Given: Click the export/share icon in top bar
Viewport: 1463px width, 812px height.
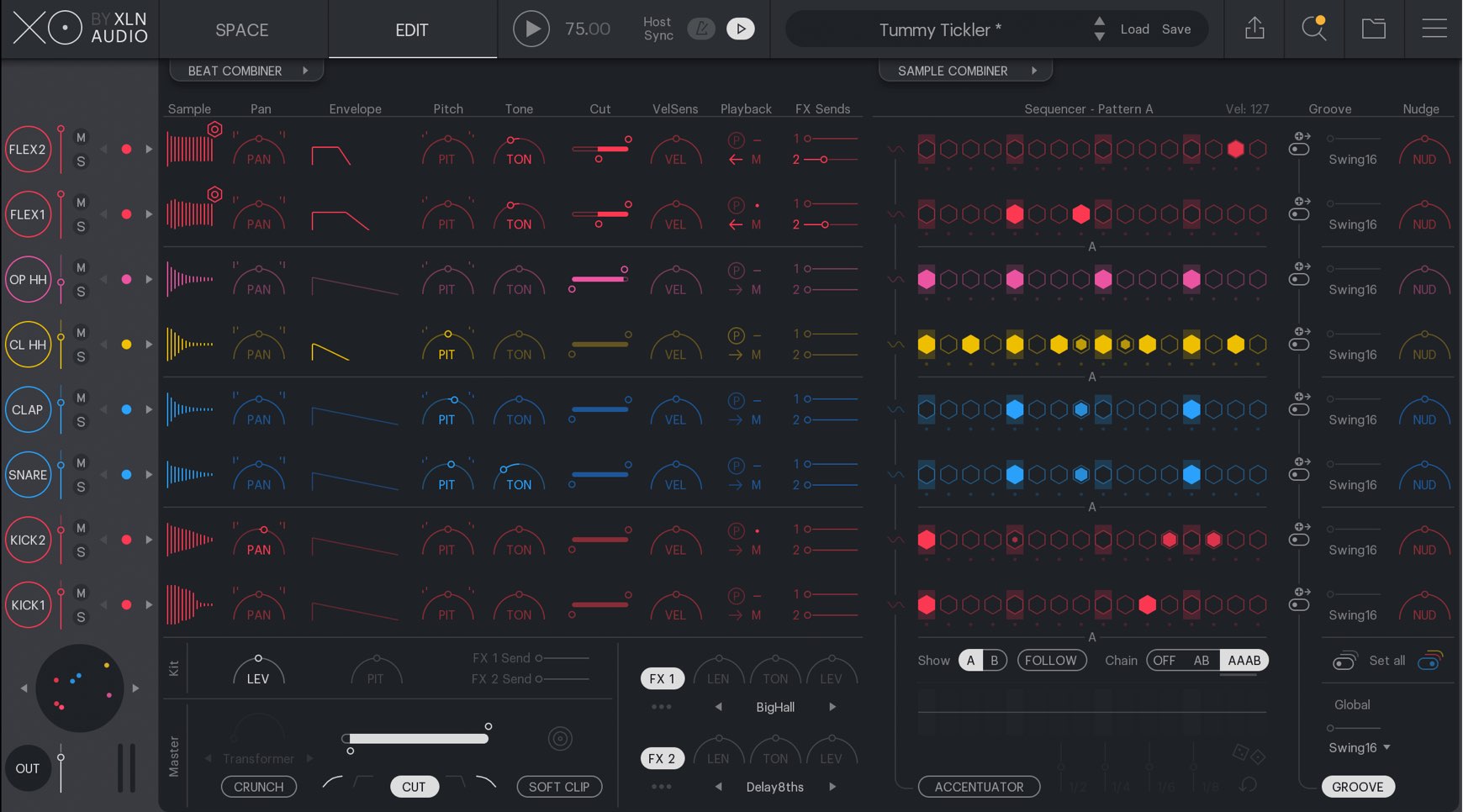Looking at the screenshot, I should (x=1254, y=29).
